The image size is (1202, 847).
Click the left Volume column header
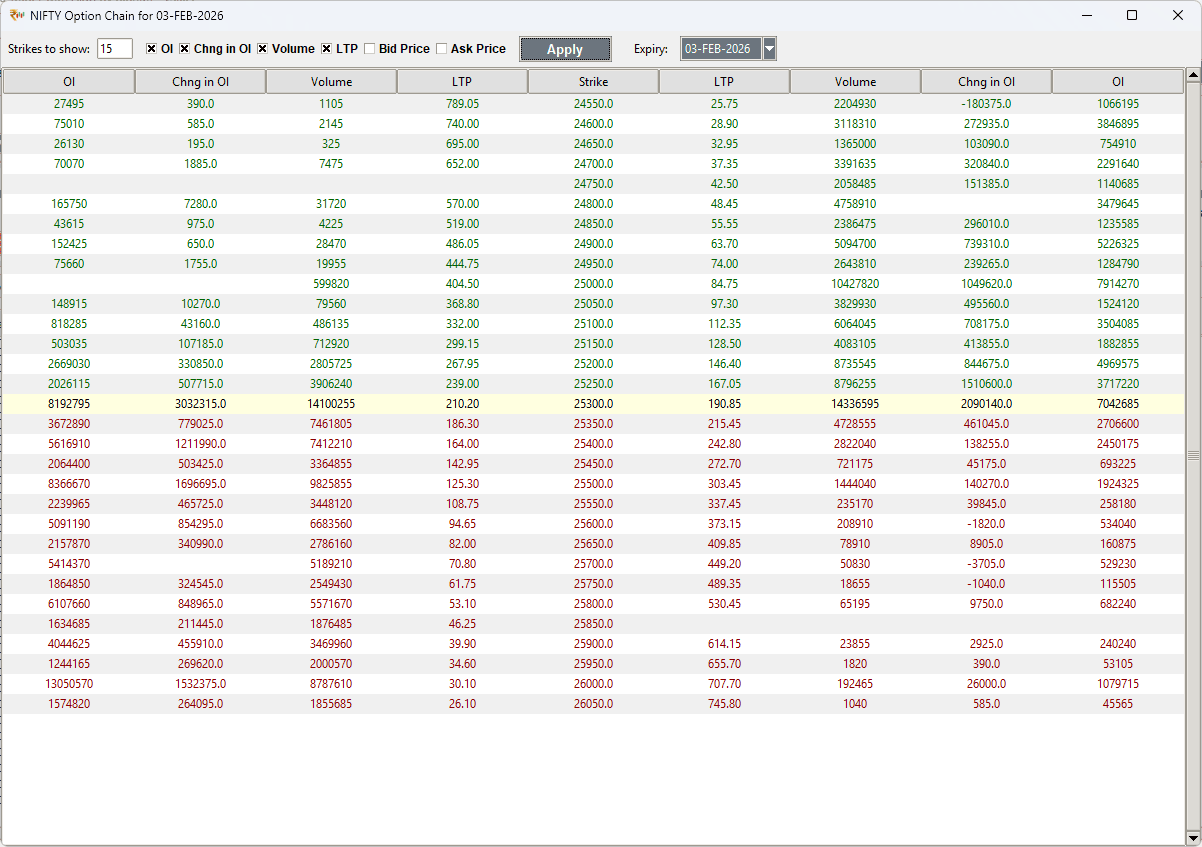tap(331, 81)
